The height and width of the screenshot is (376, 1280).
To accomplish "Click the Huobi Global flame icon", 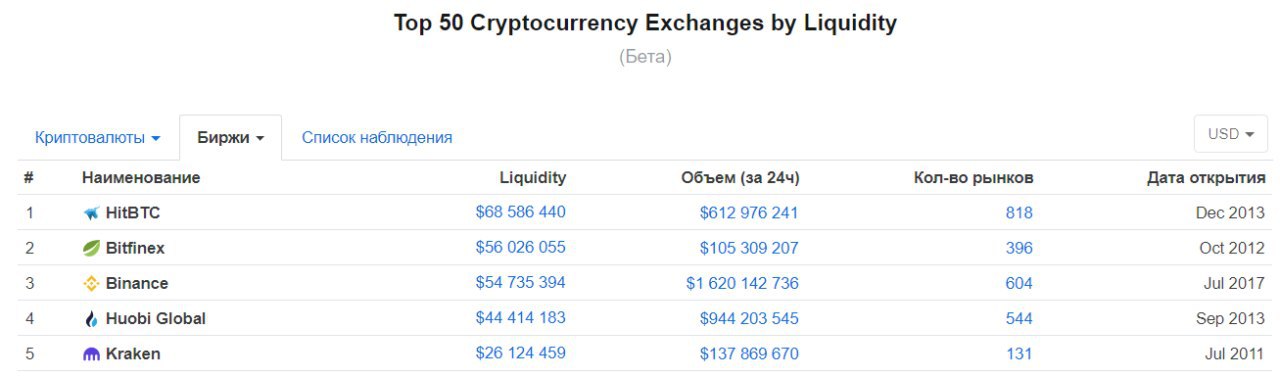I will point(91,319).
